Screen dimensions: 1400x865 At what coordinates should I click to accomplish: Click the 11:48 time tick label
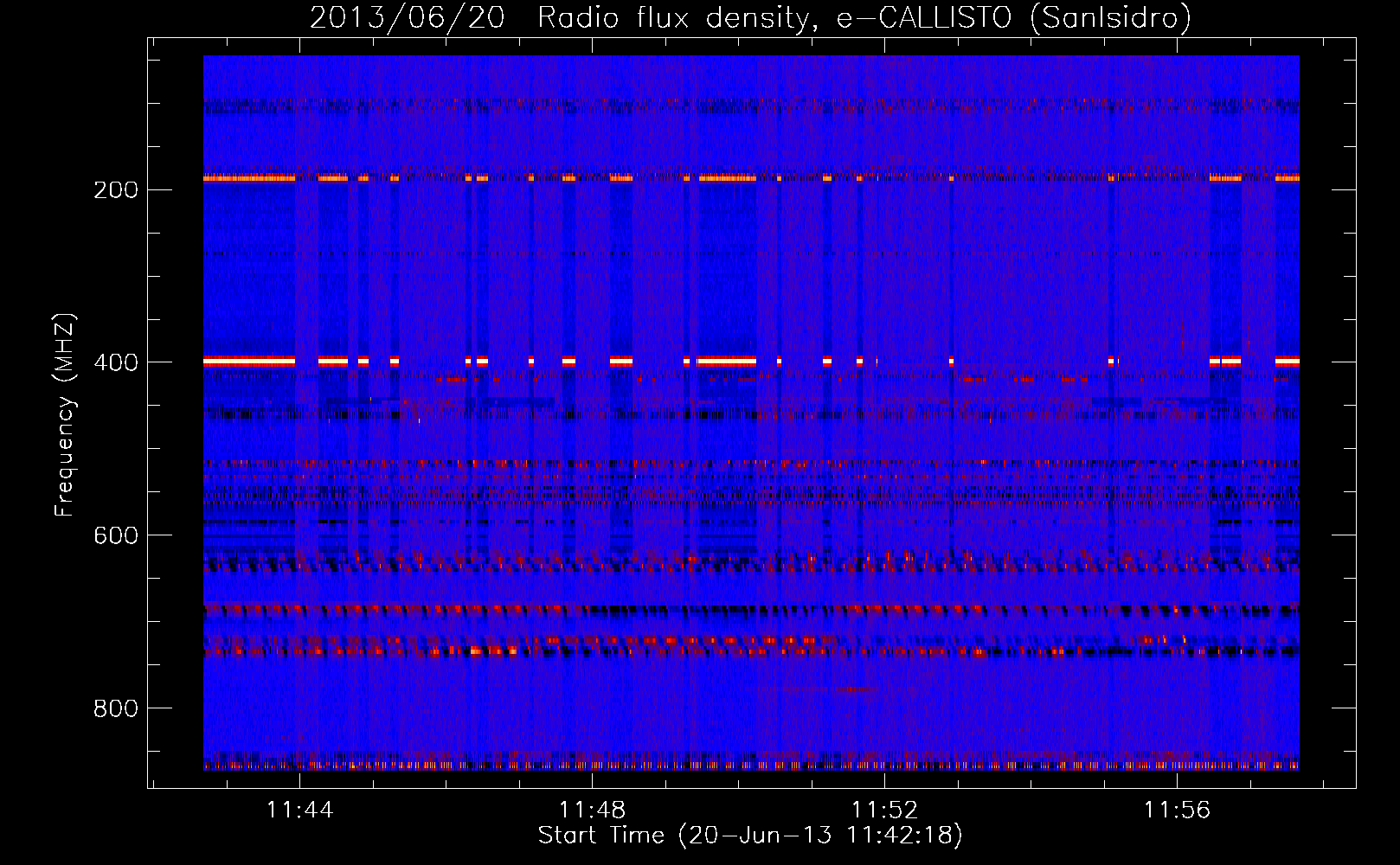592,811
